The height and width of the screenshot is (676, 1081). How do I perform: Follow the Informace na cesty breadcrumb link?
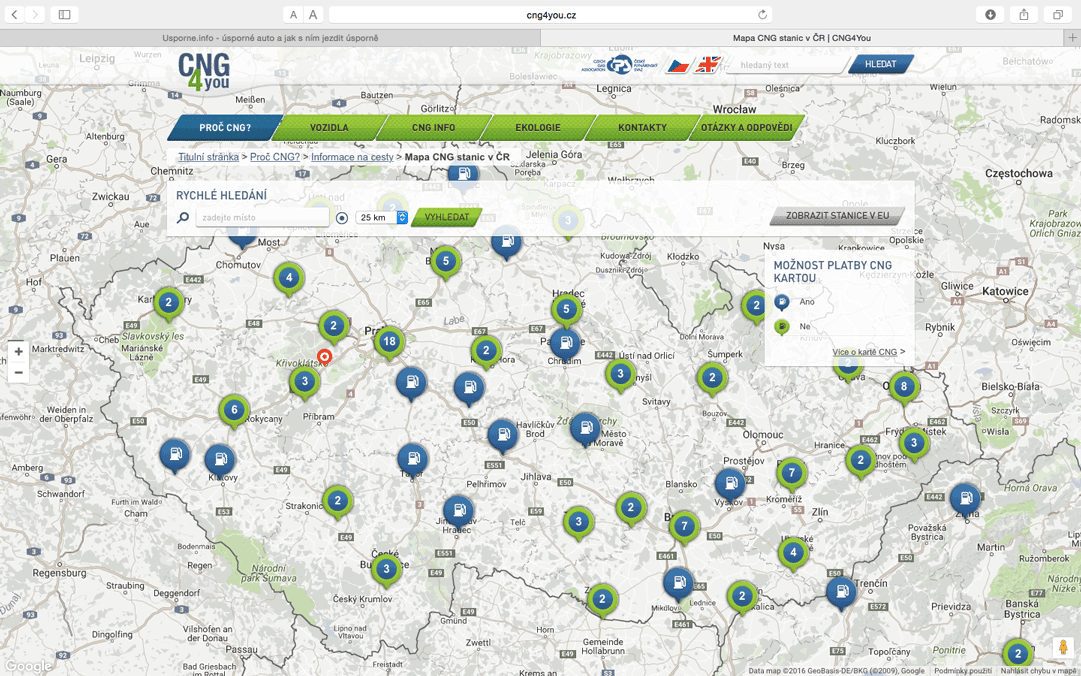pyautogui.click(x=352, y=157)
